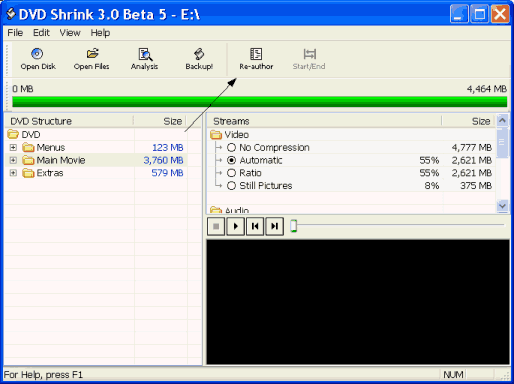Click the 375 MB stream size
Viewport: 514px width, 384px height.
coord(476,186)
